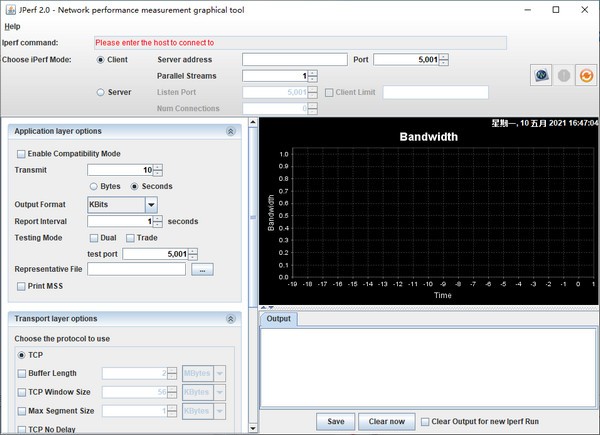Click the Server address input field
The height and width of the screenshot is (435, 600).
pyautogui.click(x=294, y=60)
